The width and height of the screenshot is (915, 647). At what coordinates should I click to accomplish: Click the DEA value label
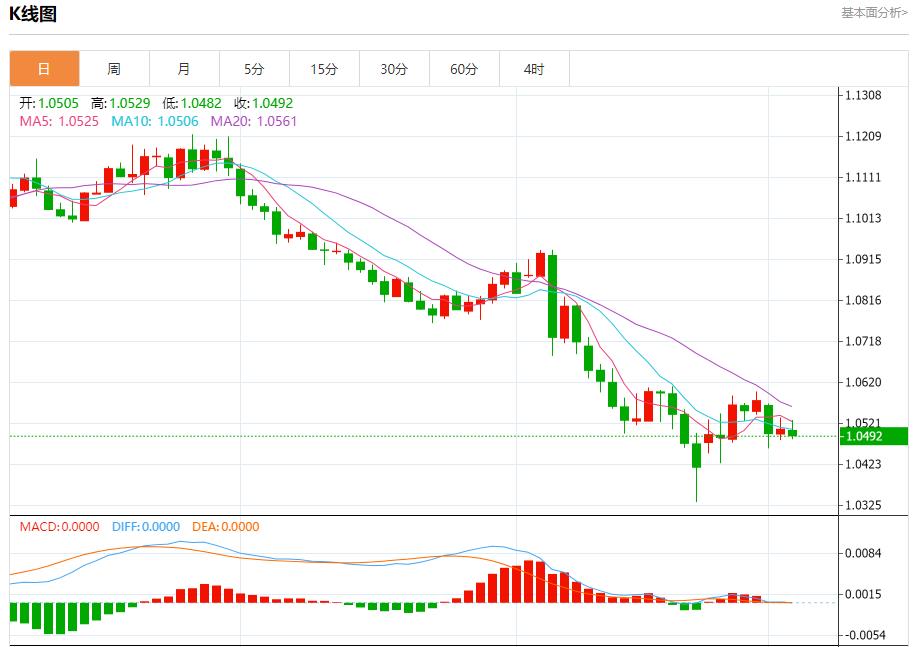pos(225,527)
